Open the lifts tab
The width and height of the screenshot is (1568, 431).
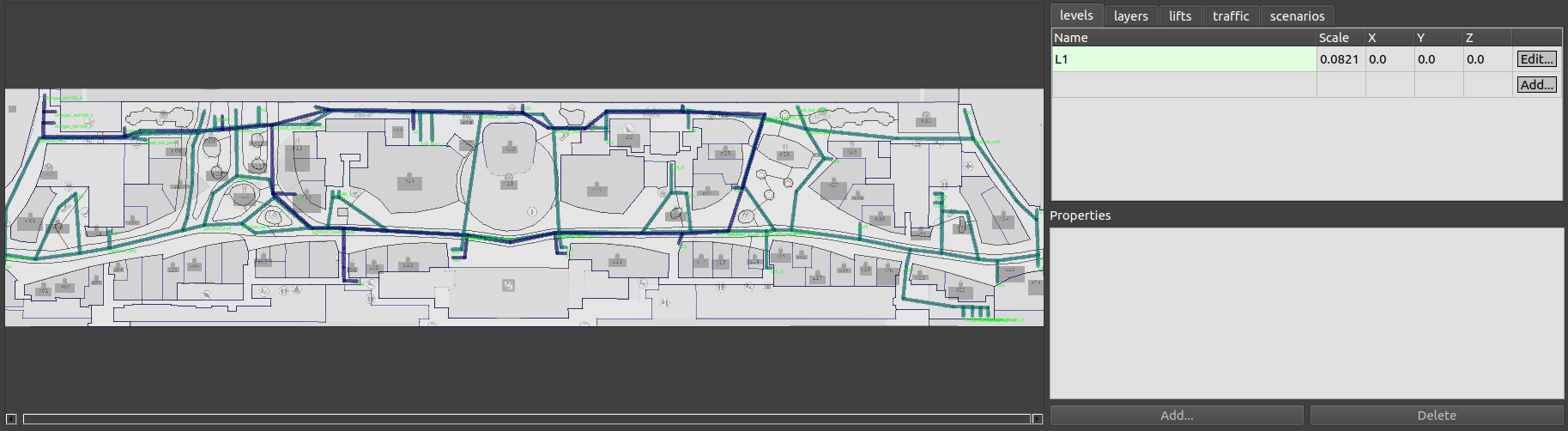click(1180, 16)
